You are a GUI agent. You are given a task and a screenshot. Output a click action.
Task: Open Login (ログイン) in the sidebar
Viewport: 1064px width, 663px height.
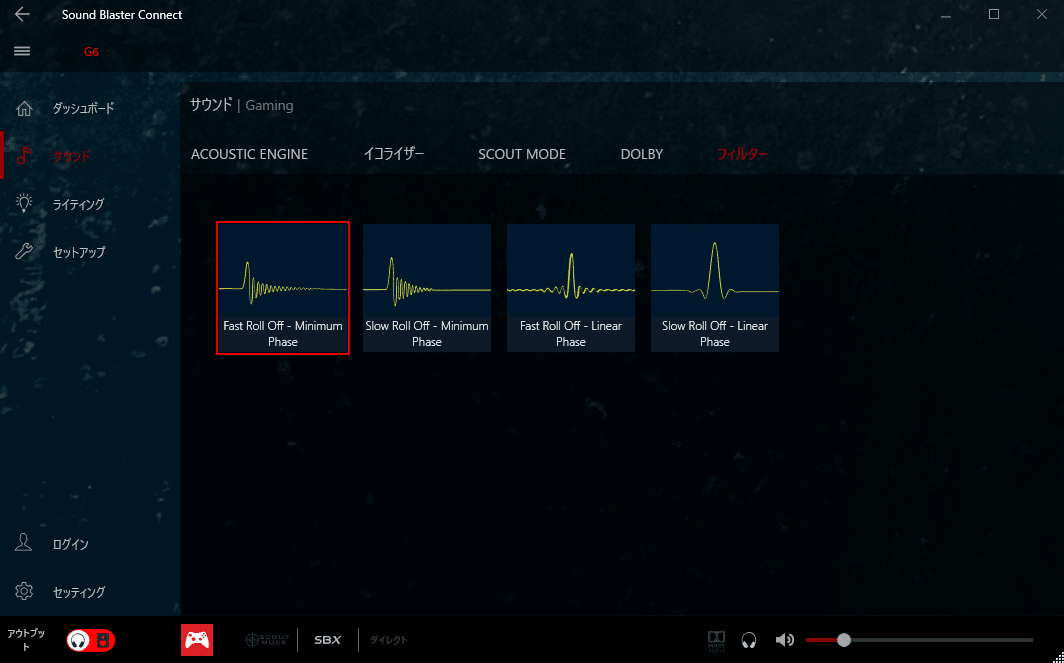coord(71,544)
